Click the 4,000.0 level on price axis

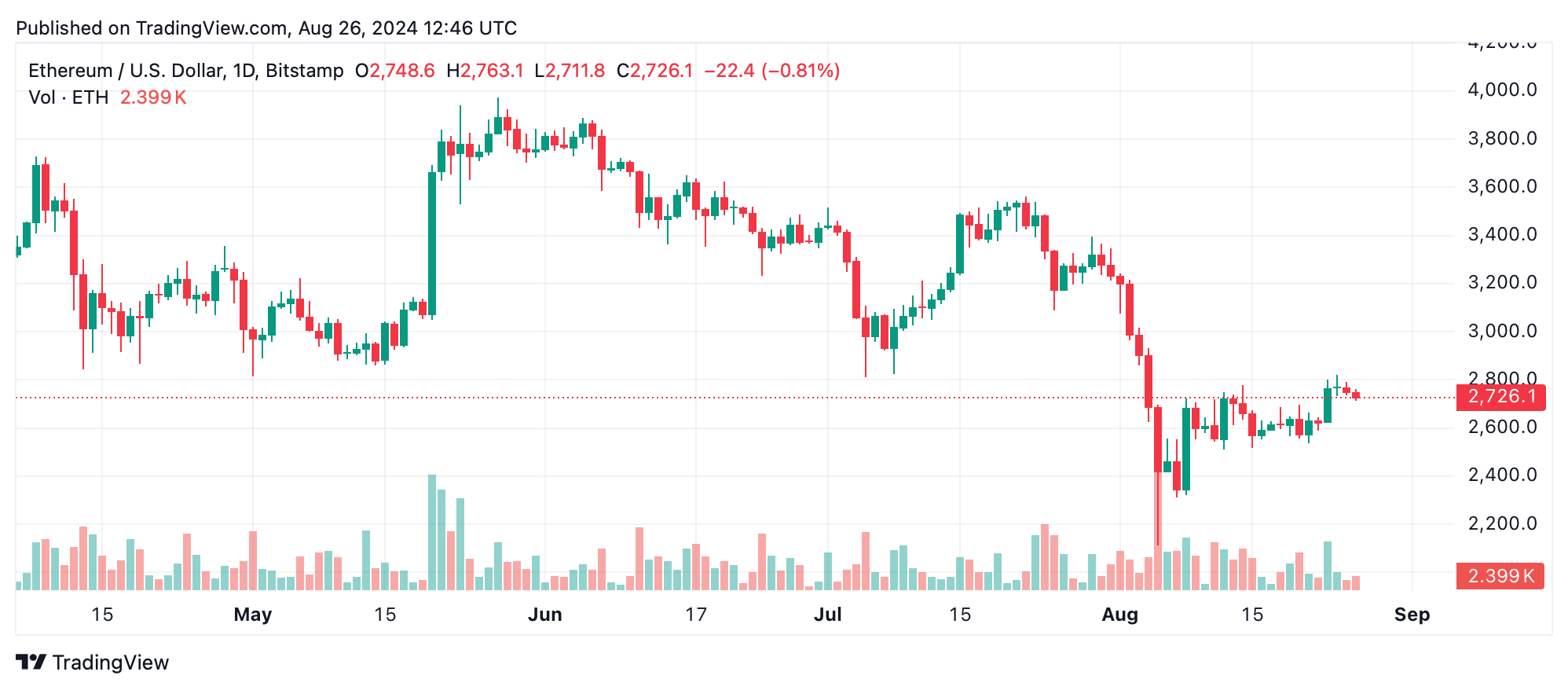1502,90
